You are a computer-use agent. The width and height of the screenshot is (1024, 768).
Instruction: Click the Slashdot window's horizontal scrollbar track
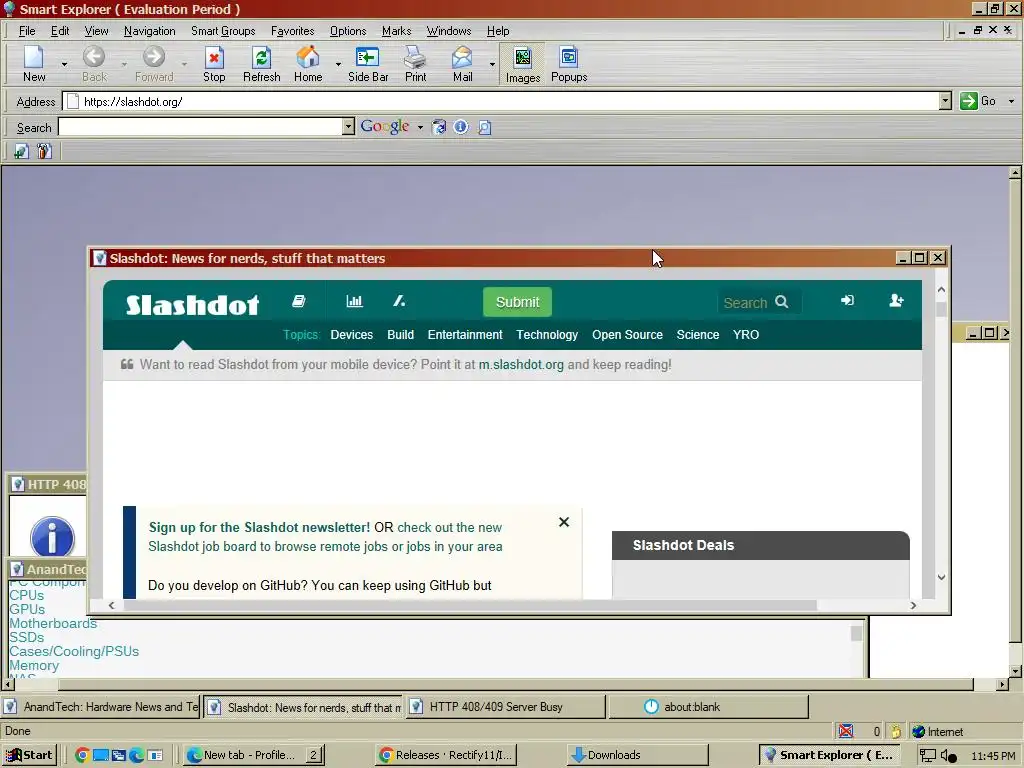512,605
